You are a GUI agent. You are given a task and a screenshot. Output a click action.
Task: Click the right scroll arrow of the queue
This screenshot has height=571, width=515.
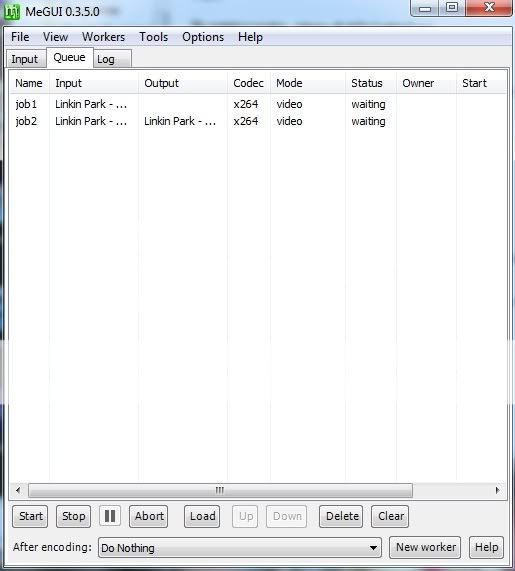point(498,490)
